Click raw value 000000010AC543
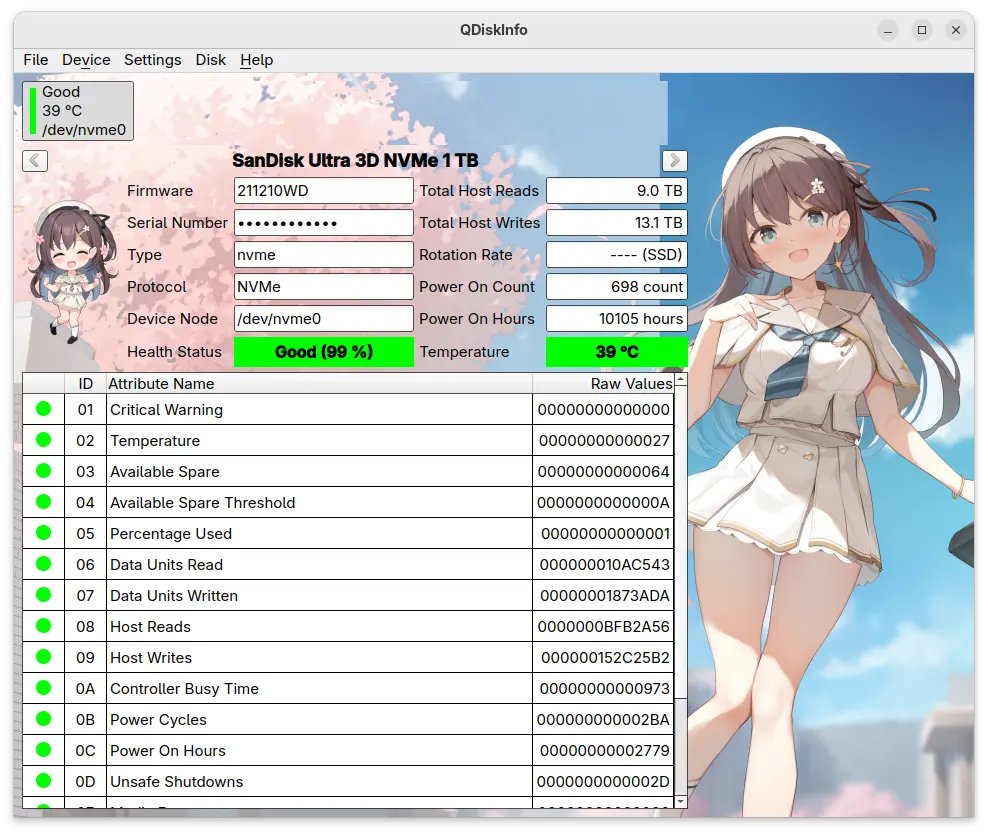Screen dimensions: 988x834 pos(603,564)
